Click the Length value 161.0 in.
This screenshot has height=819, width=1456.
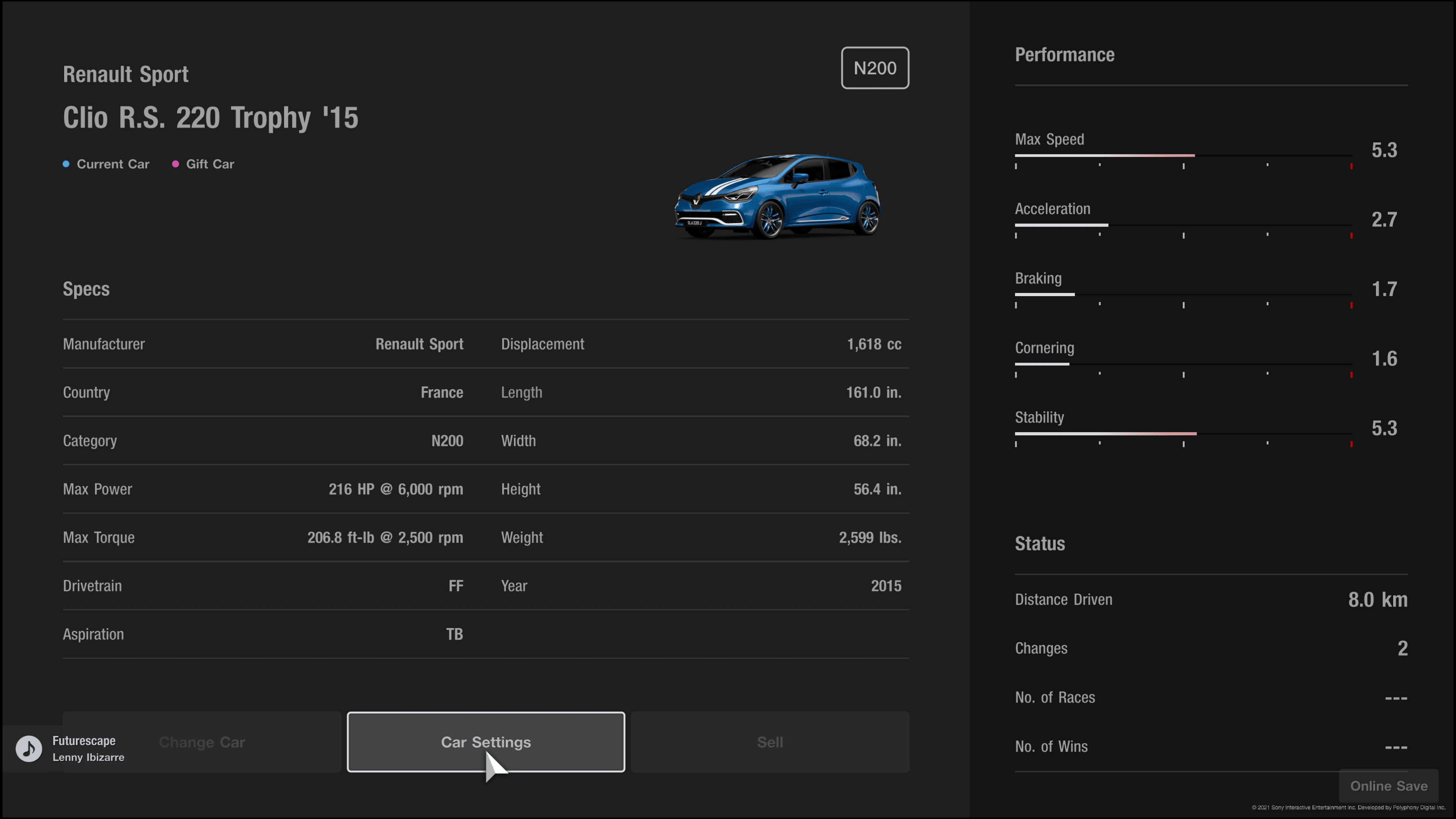click(874, 392)
